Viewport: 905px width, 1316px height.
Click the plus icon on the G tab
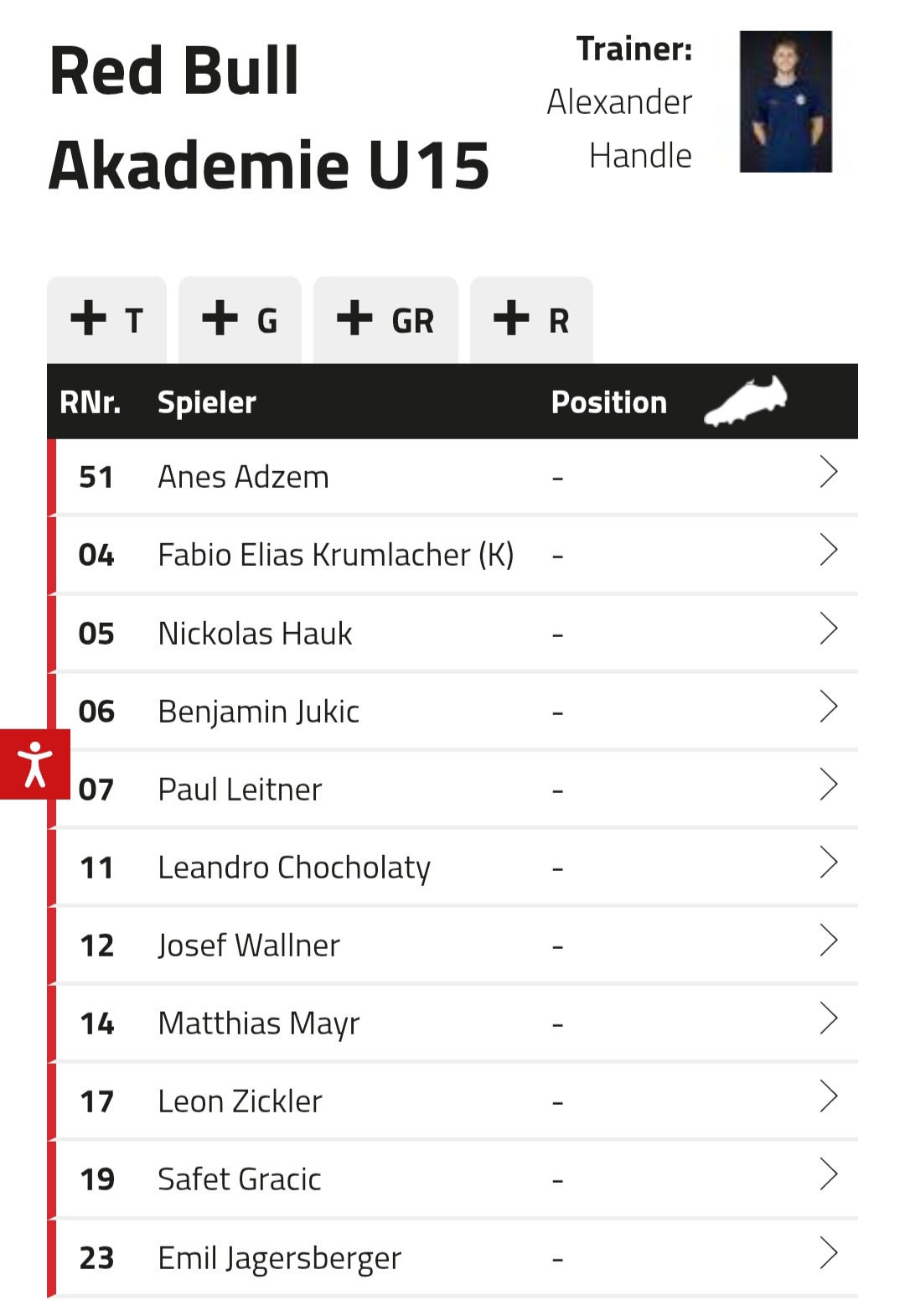220,319
